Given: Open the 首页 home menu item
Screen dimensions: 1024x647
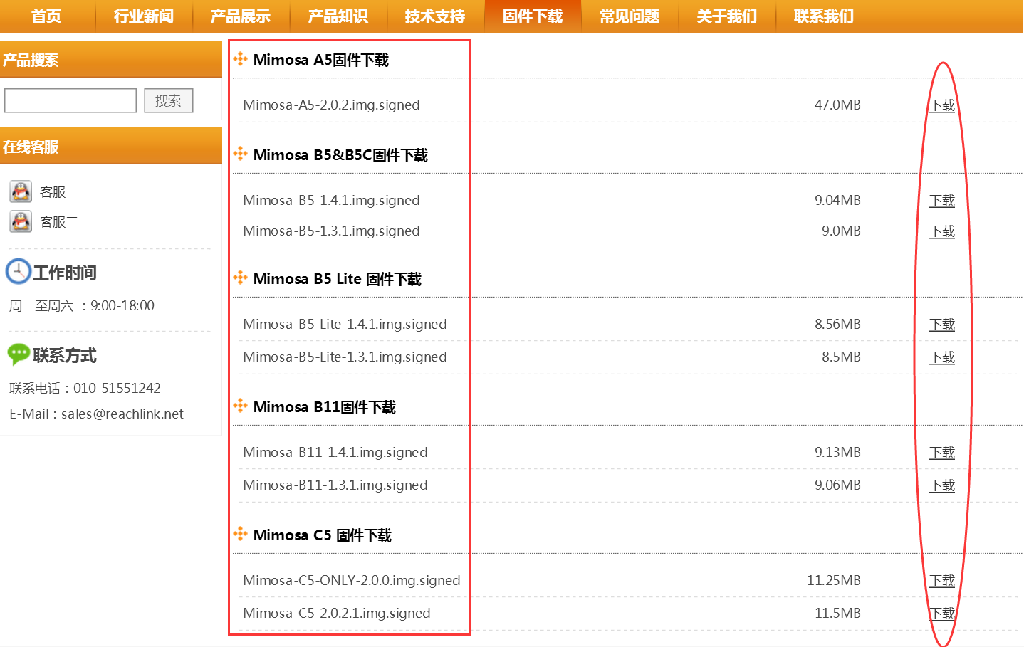Looking at the screenshot, I should click(x=46, y=16).
